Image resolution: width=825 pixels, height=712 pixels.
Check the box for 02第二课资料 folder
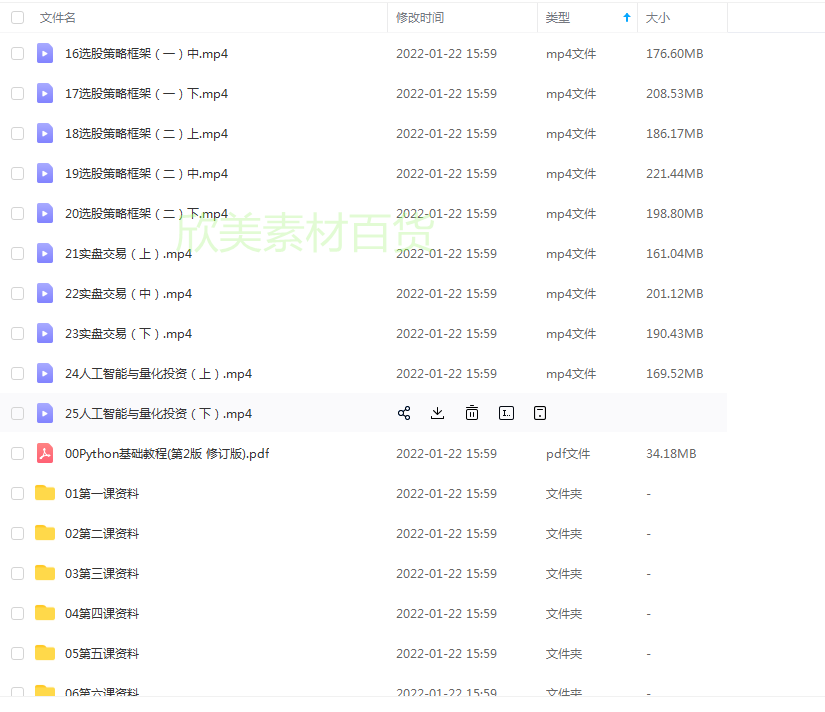[17, 533]
